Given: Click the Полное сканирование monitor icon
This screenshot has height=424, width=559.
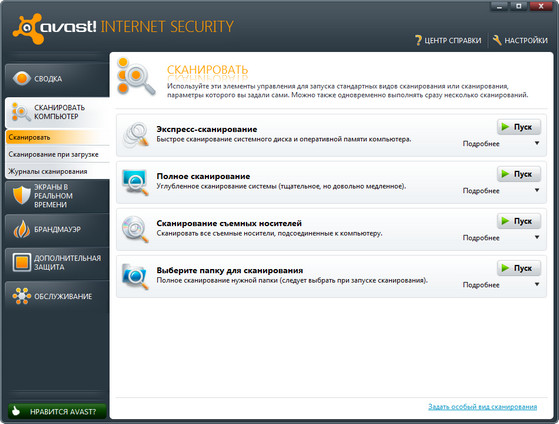Looking at the screenshot, I should [135, 182].
